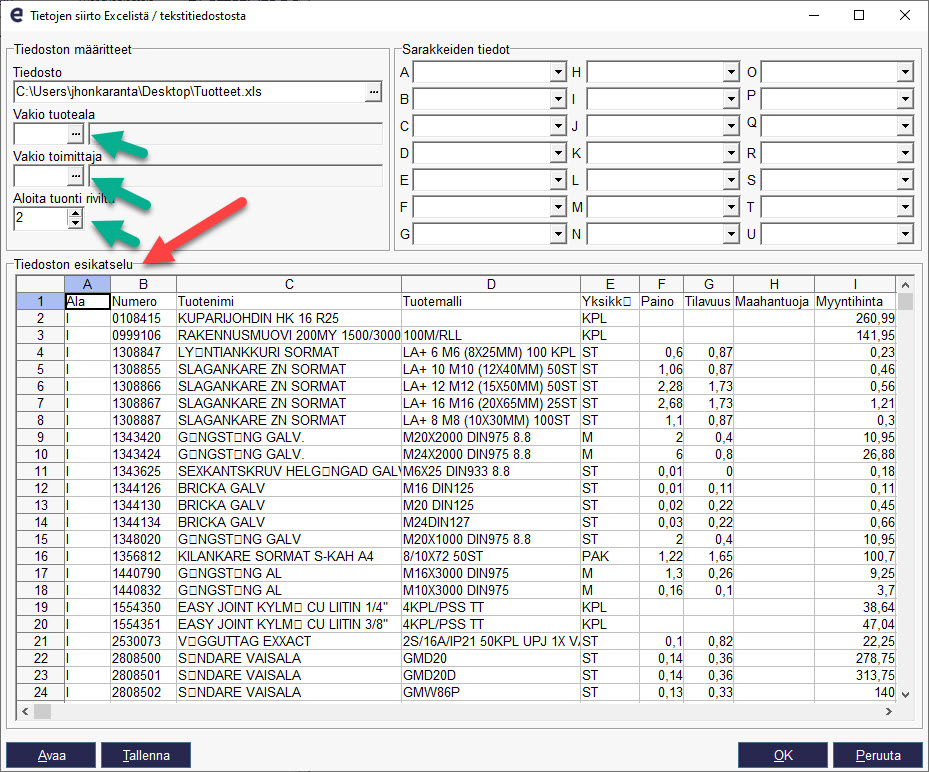The height and width of the screenshot is (772, 929).
Task: Increase the start row spinner value
Action: pos(75,214)
